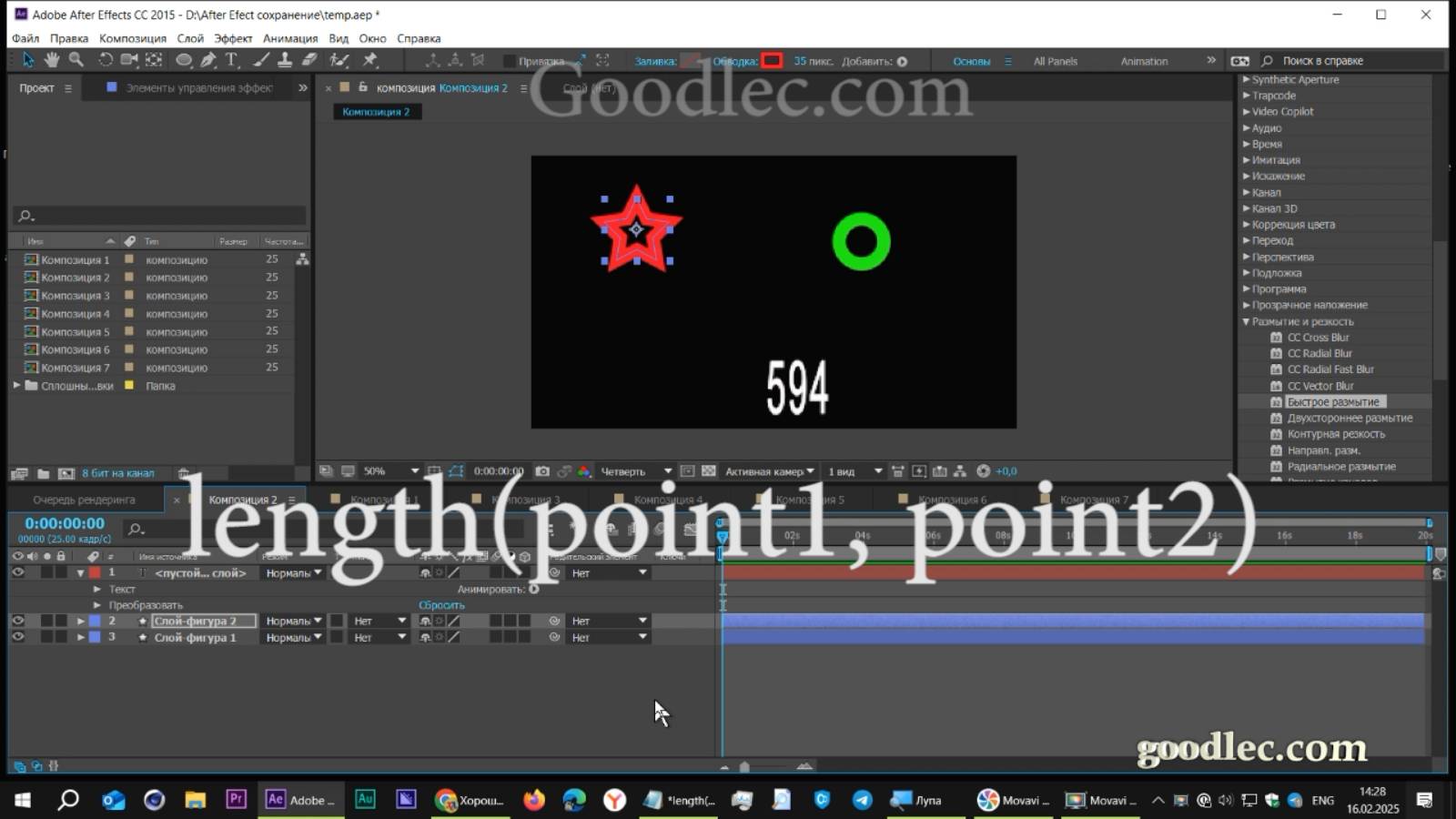Open Telegram from the taskbar
The height and width of the screenshot is (819, 1456).
click(862, 799)
